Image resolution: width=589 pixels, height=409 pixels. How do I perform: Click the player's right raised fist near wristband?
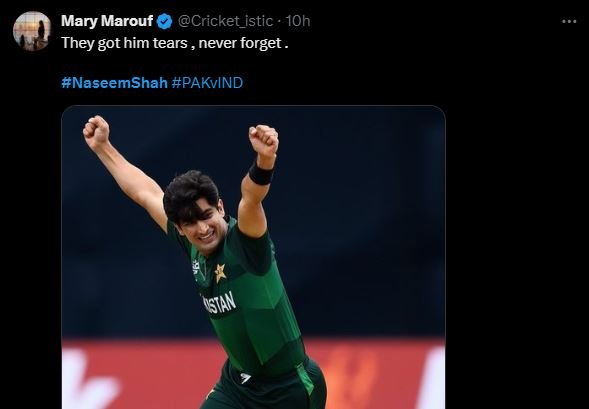264,141
